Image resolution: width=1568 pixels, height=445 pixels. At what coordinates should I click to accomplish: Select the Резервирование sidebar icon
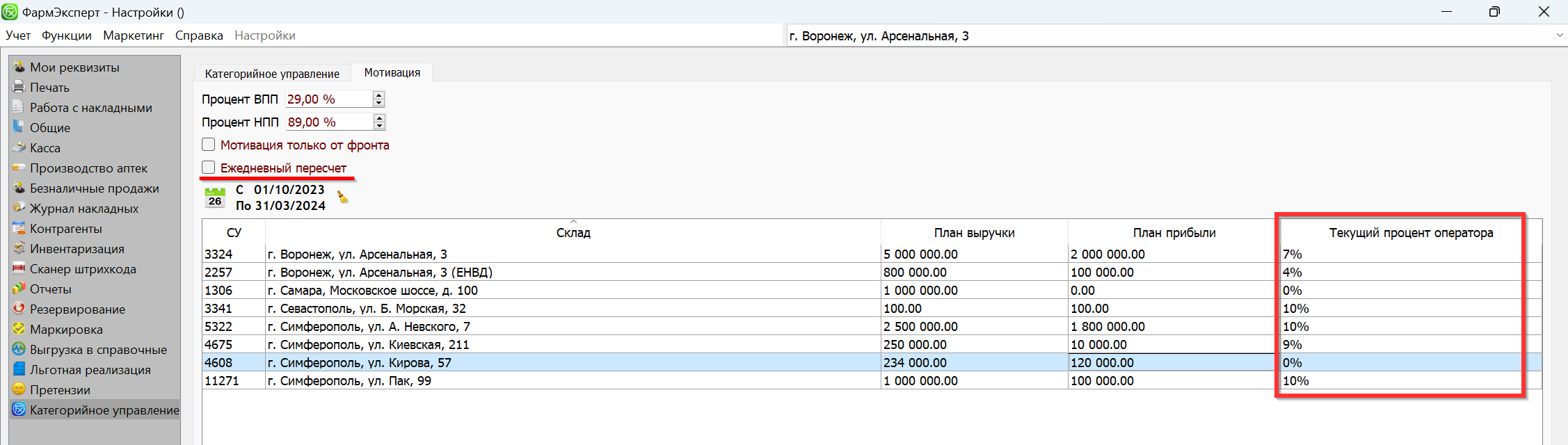click(19, 309)
